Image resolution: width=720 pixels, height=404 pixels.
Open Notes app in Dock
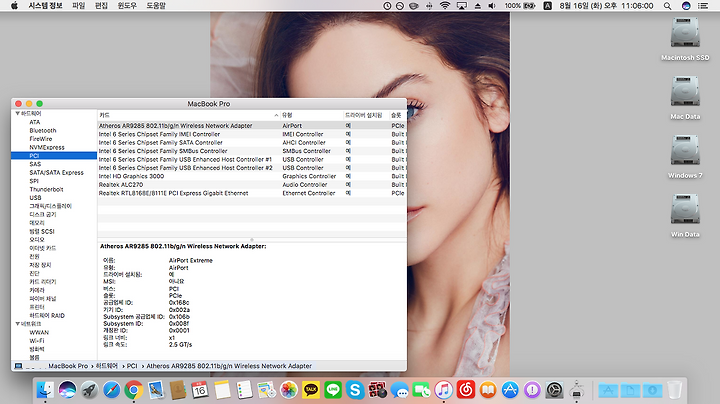(x=222, y=390)
